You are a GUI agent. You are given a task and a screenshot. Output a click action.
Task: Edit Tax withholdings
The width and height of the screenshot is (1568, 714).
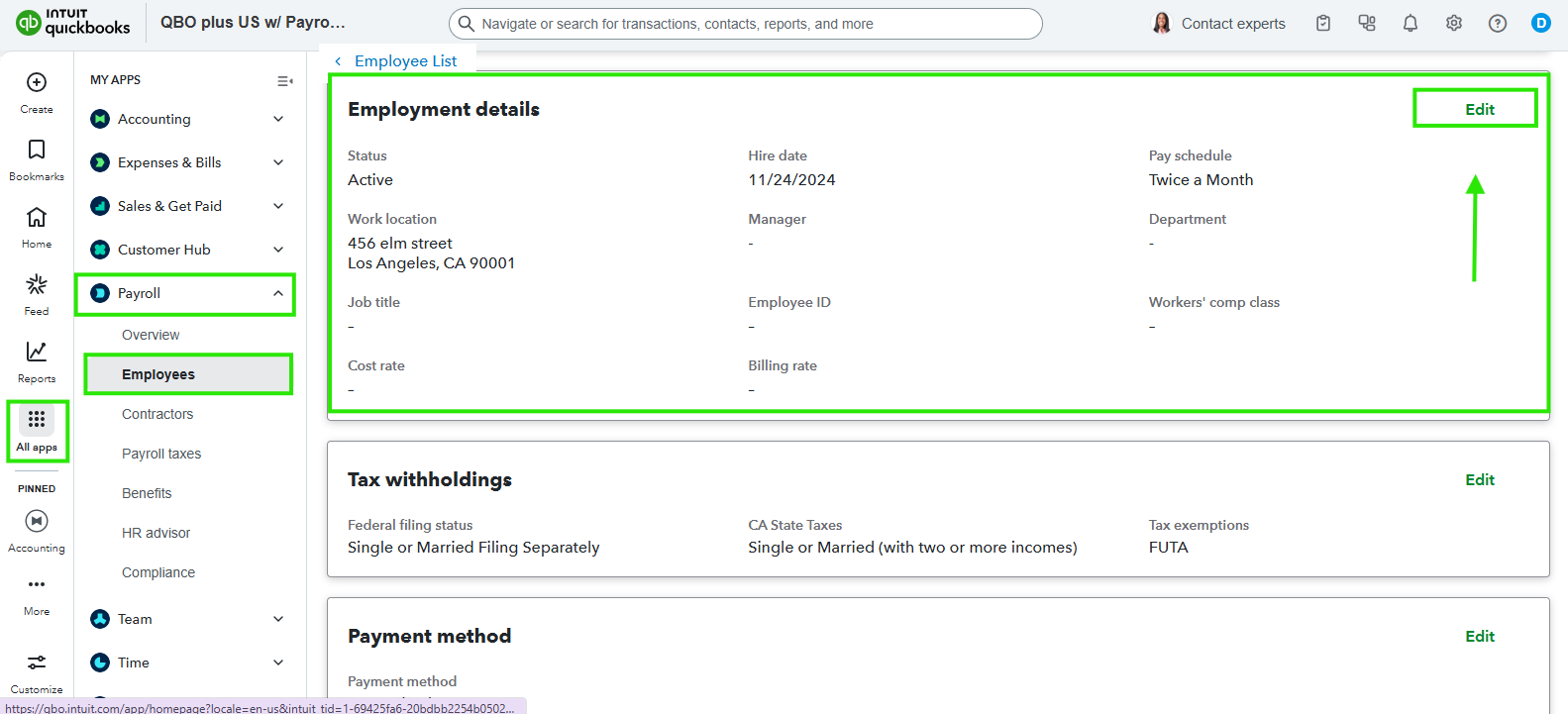coord(1480,479)
